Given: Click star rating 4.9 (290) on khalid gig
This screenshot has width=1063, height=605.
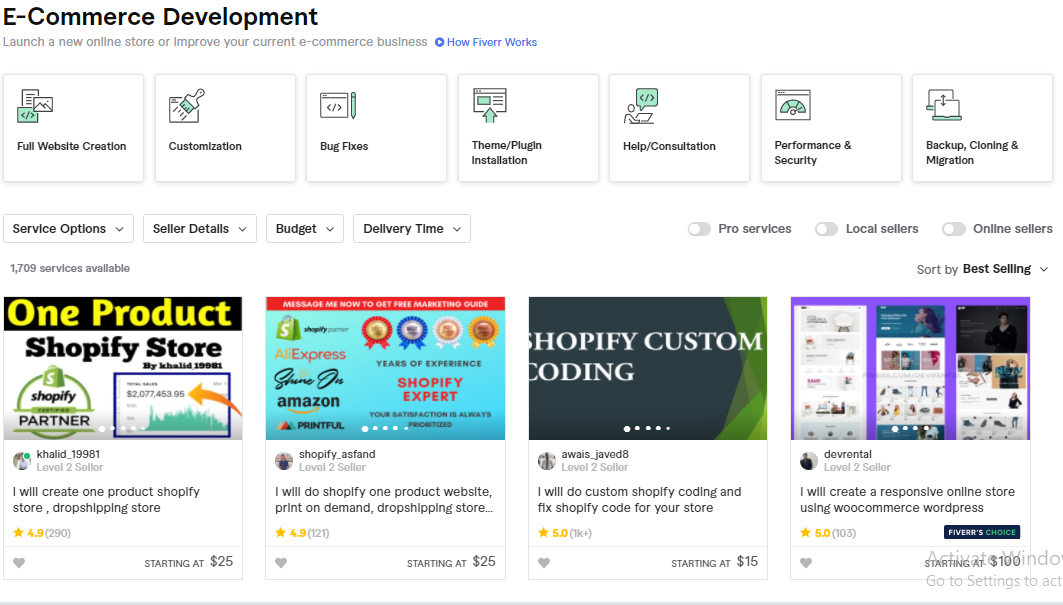Looking at the screenshot, I should point(41,533).
